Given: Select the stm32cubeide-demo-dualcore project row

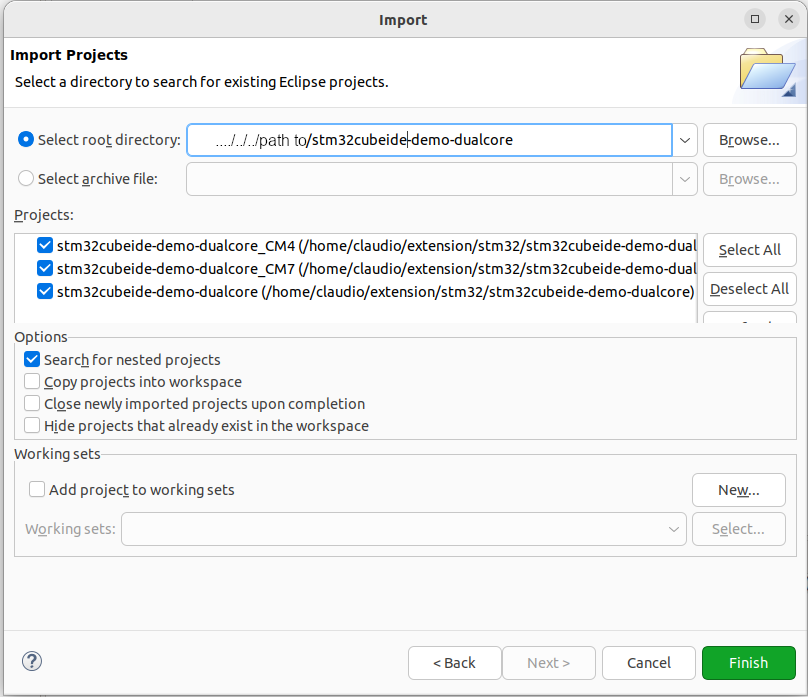Looking at the screenshot, I should (x=375, y=292).
